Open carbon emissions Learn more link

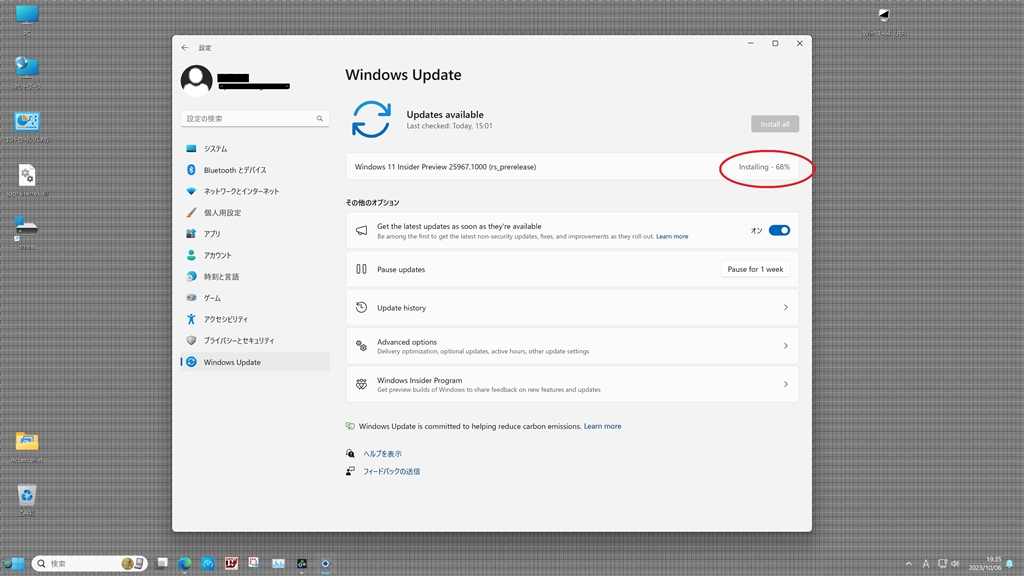[602, 426]
